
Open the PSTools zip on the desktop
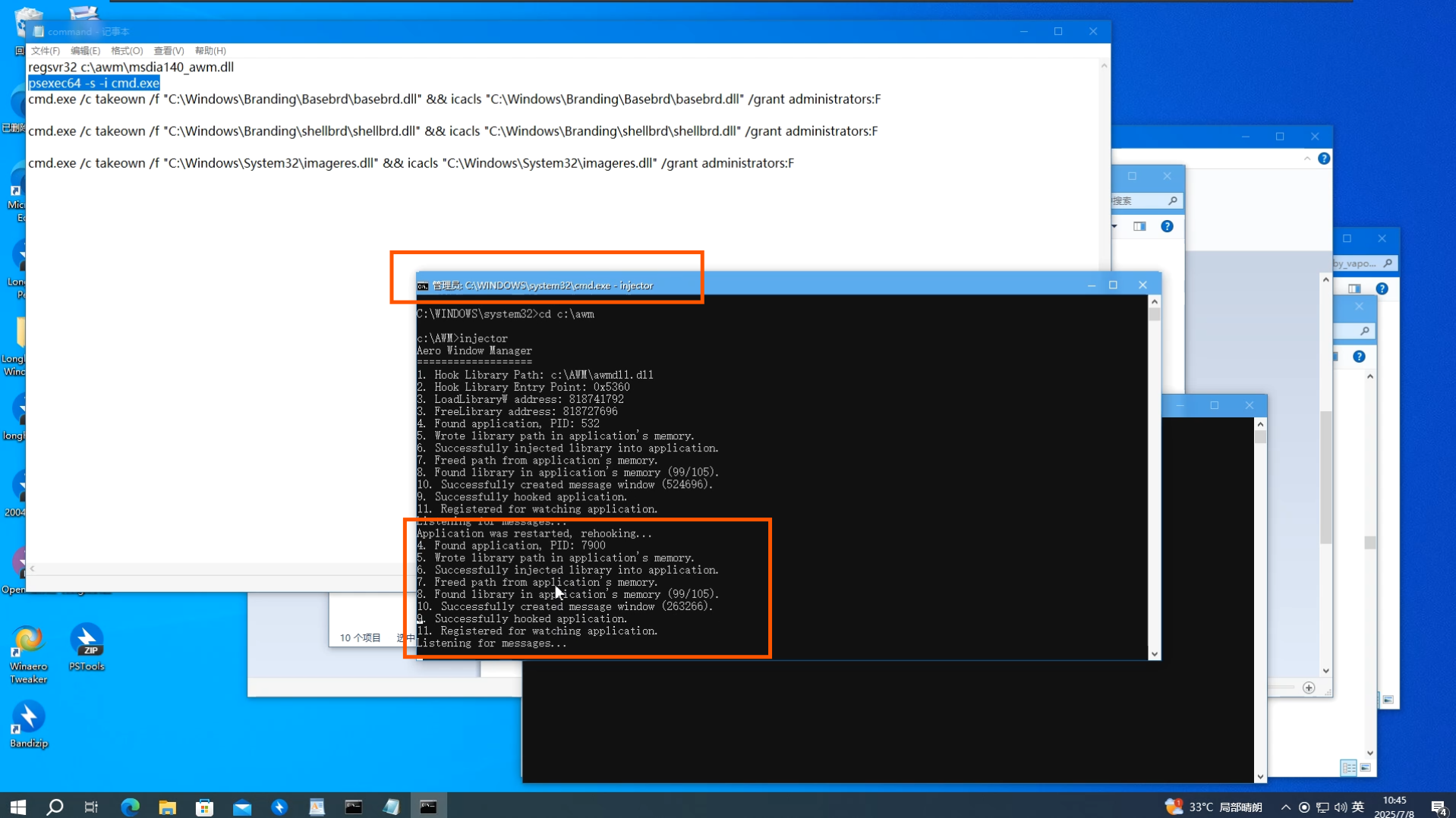(x=87, y=647)
